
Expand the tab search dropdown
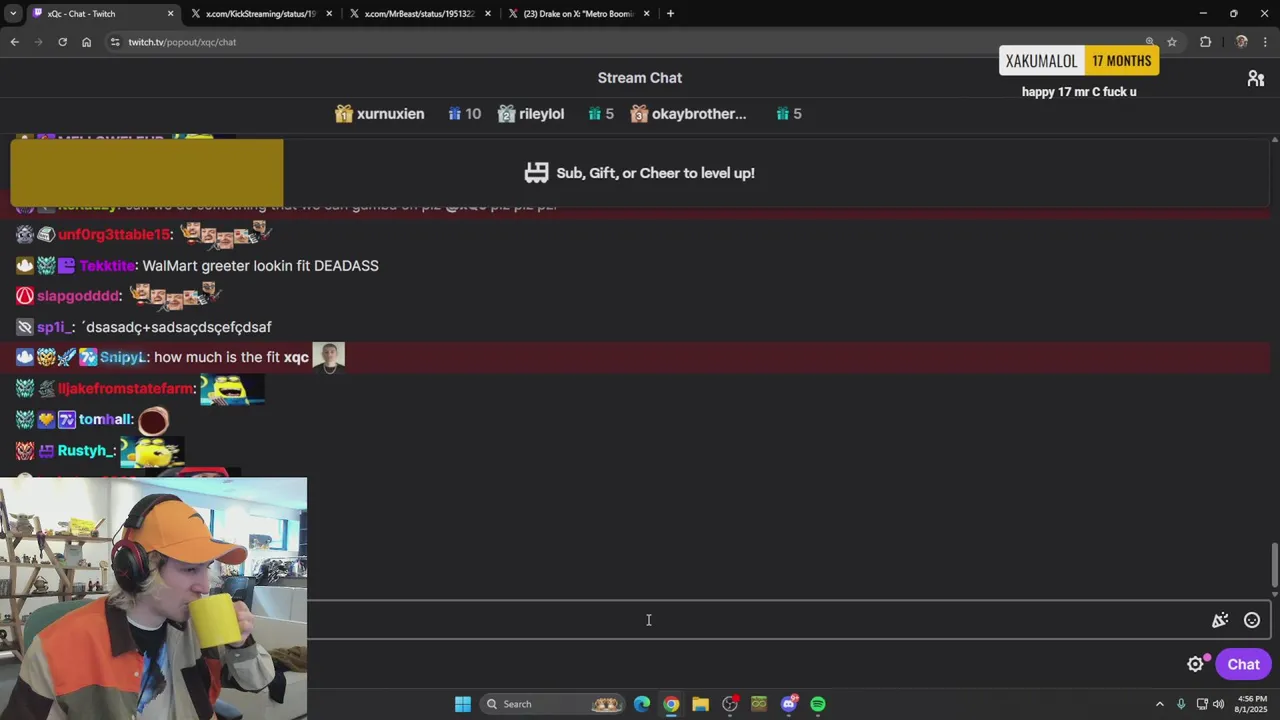pos(13,14)
